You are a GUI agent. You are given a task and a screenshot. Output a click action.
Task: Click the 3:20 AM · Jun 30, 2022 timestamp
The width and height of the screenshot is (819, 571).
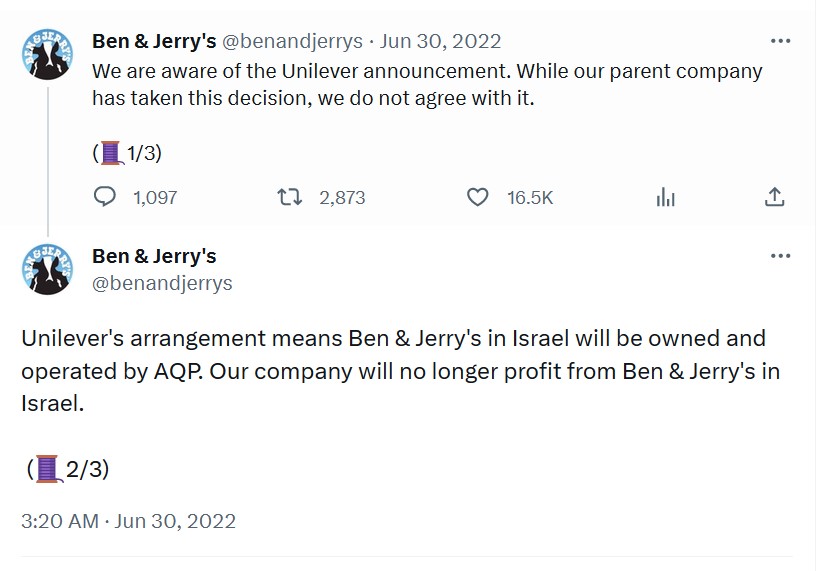tap(128, 521)
